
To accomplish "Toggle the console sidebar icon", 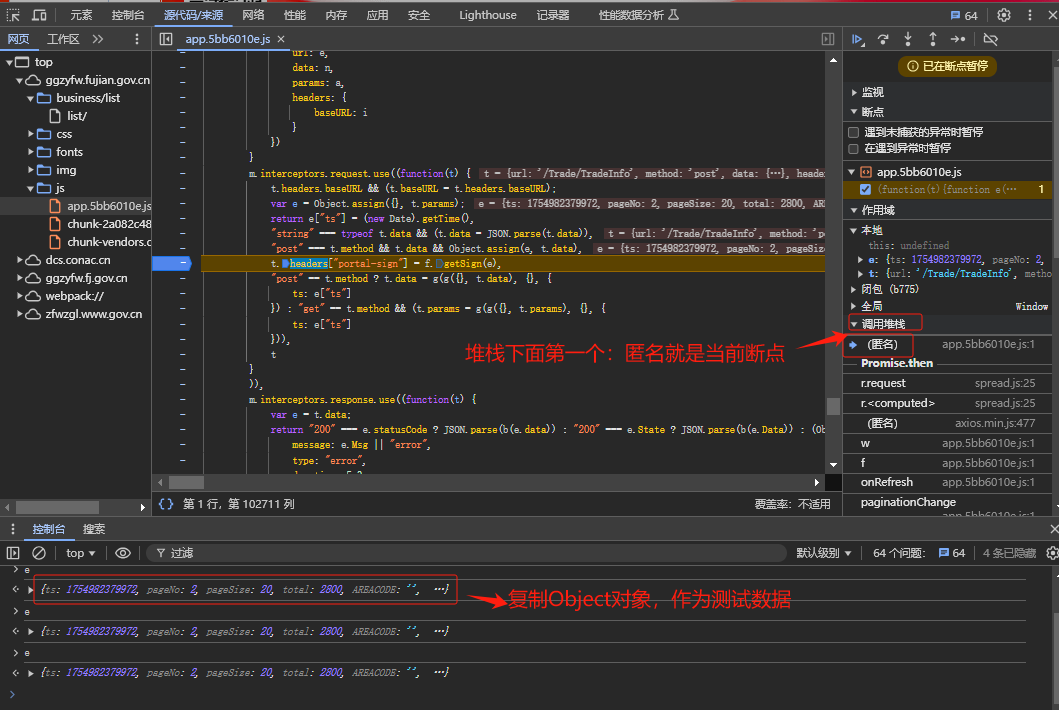I will (13, 553).
